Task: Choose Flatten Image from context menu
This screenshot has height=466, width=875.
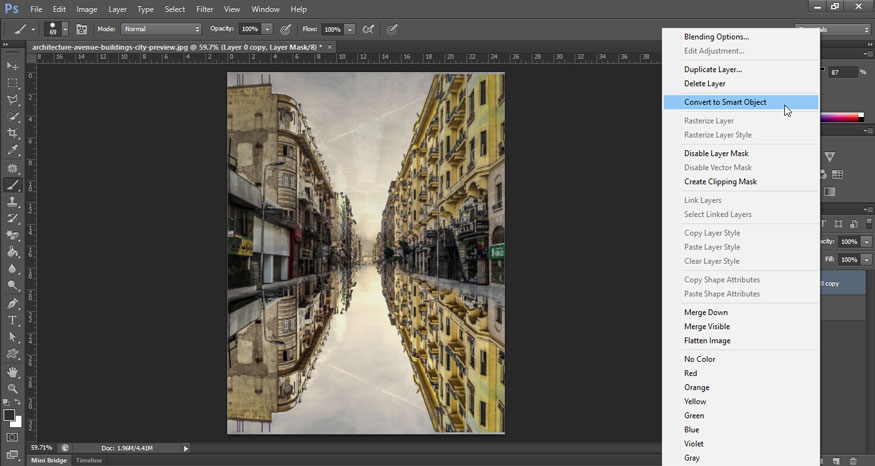Action: [741, 340]
